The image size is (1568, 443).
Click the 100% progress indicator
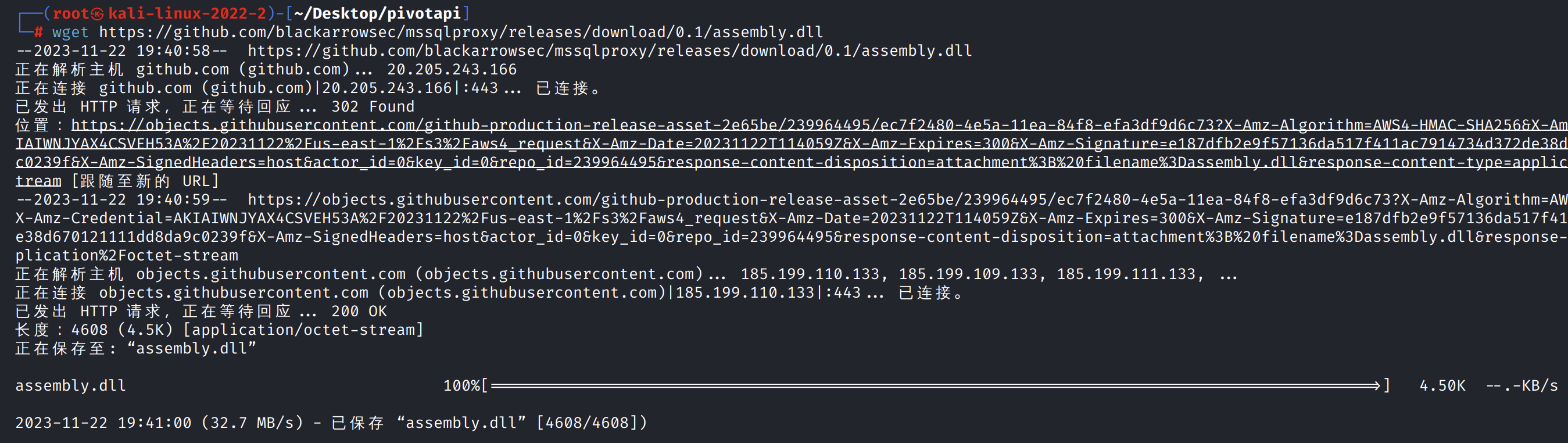461,386
